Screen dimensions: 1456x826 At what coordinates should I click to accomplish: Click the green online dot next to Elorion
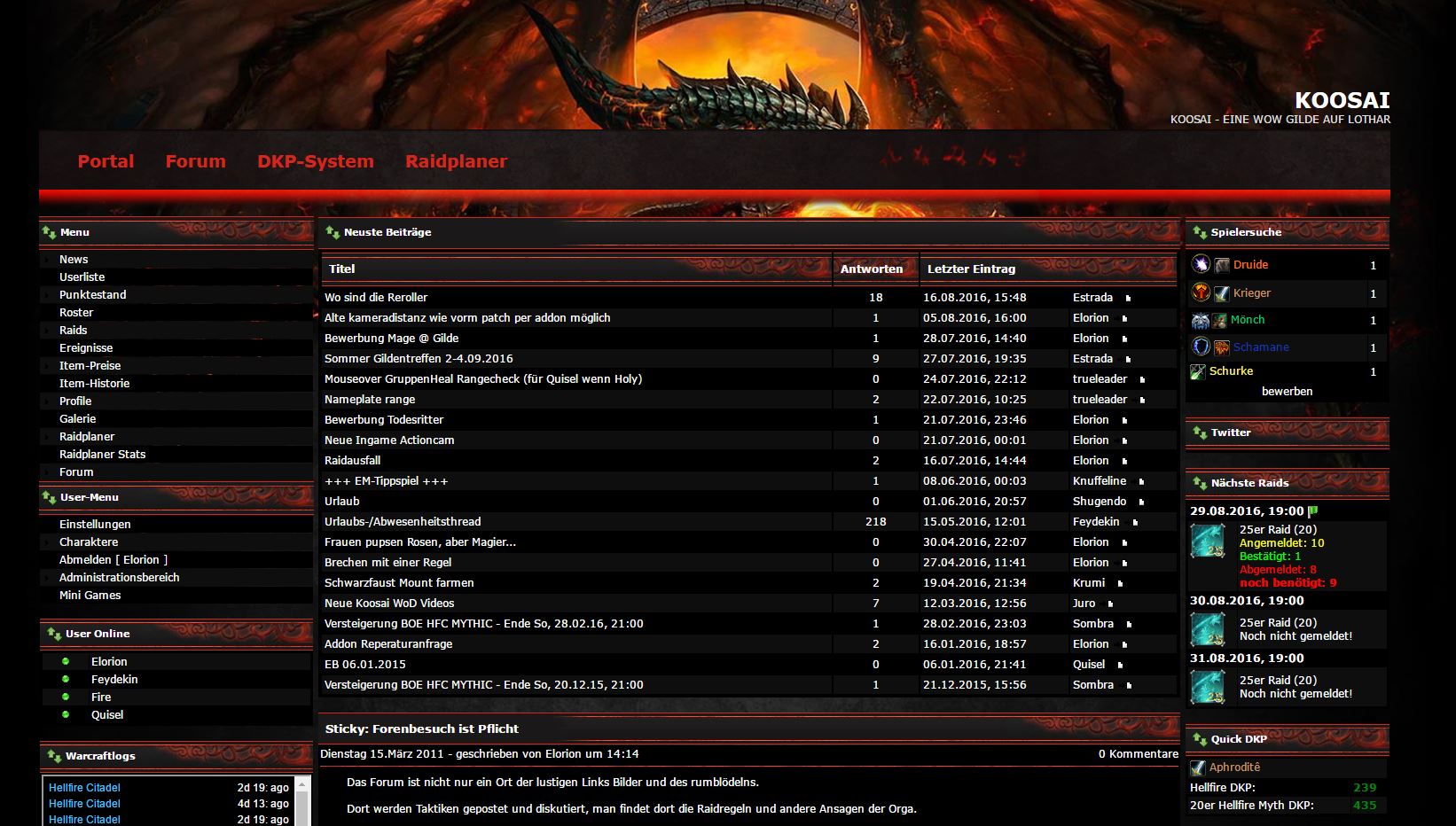click(66, 661)
